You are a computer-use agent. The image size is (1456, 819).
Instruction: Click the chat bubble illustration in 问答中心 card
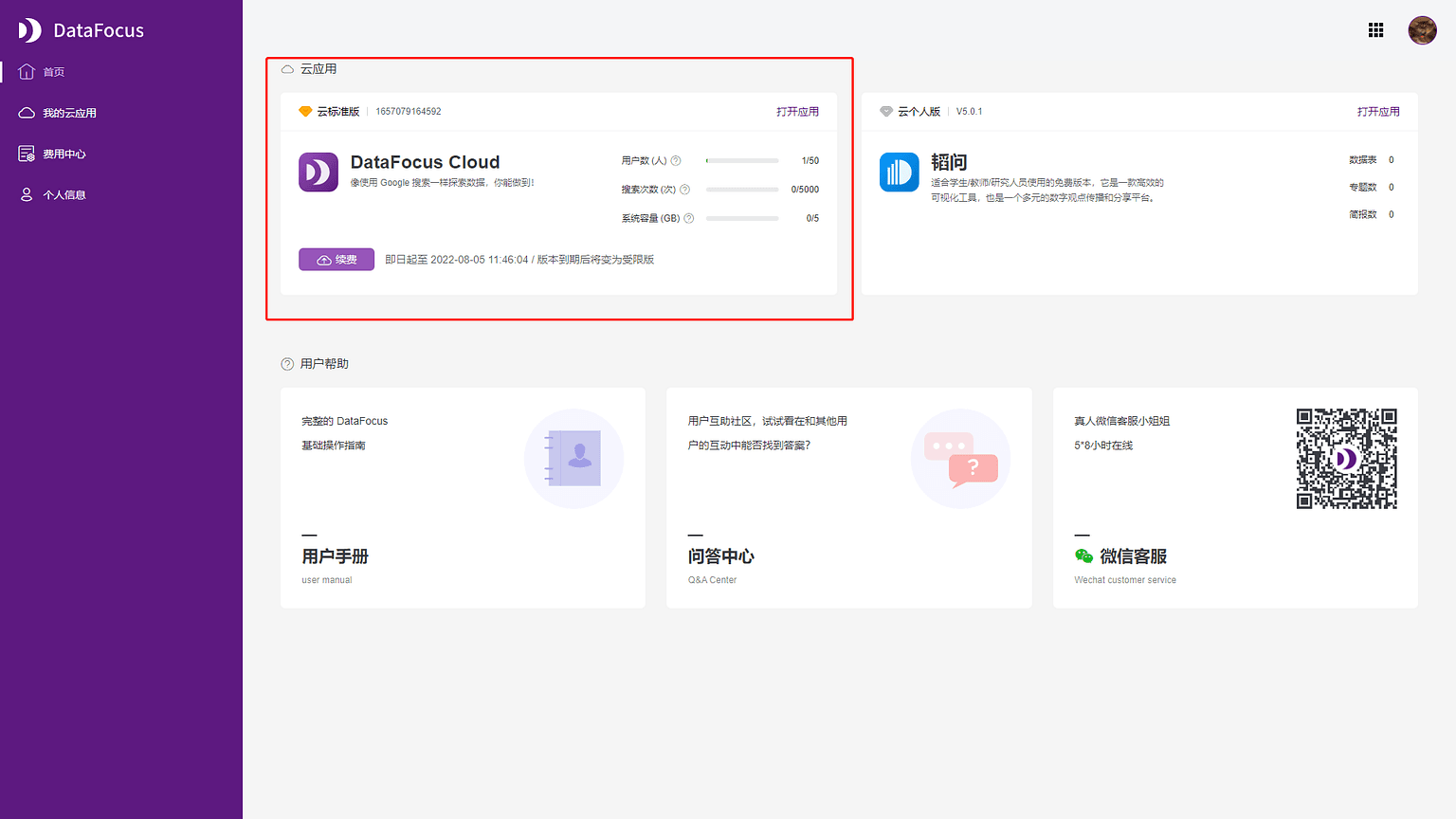pos(960,459)
